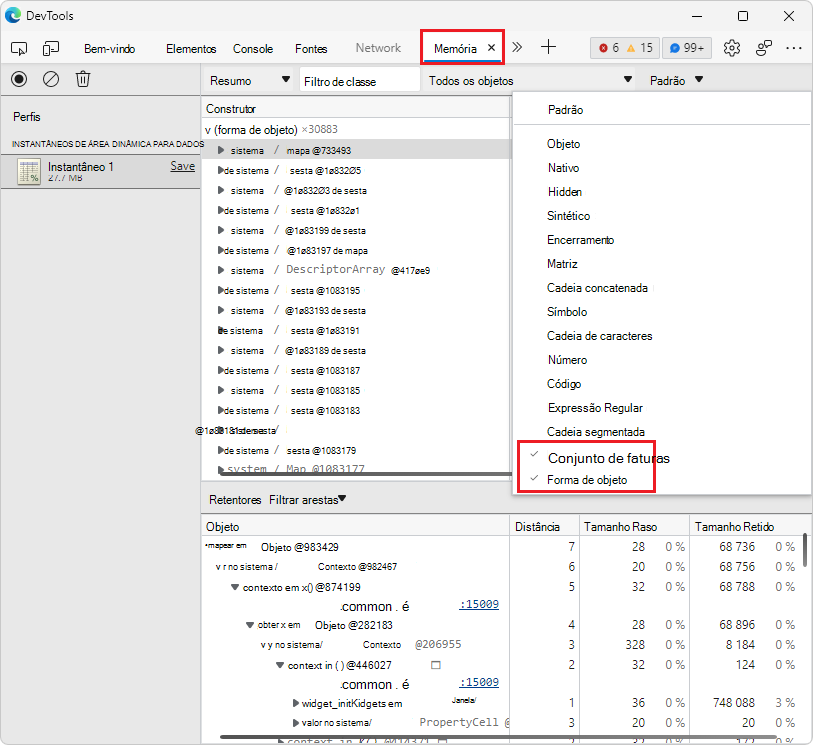Image resolution: width=813 pixels, height=745 pixels.
Task: Open DevTools settings gear icon
Action: [732, 47]
